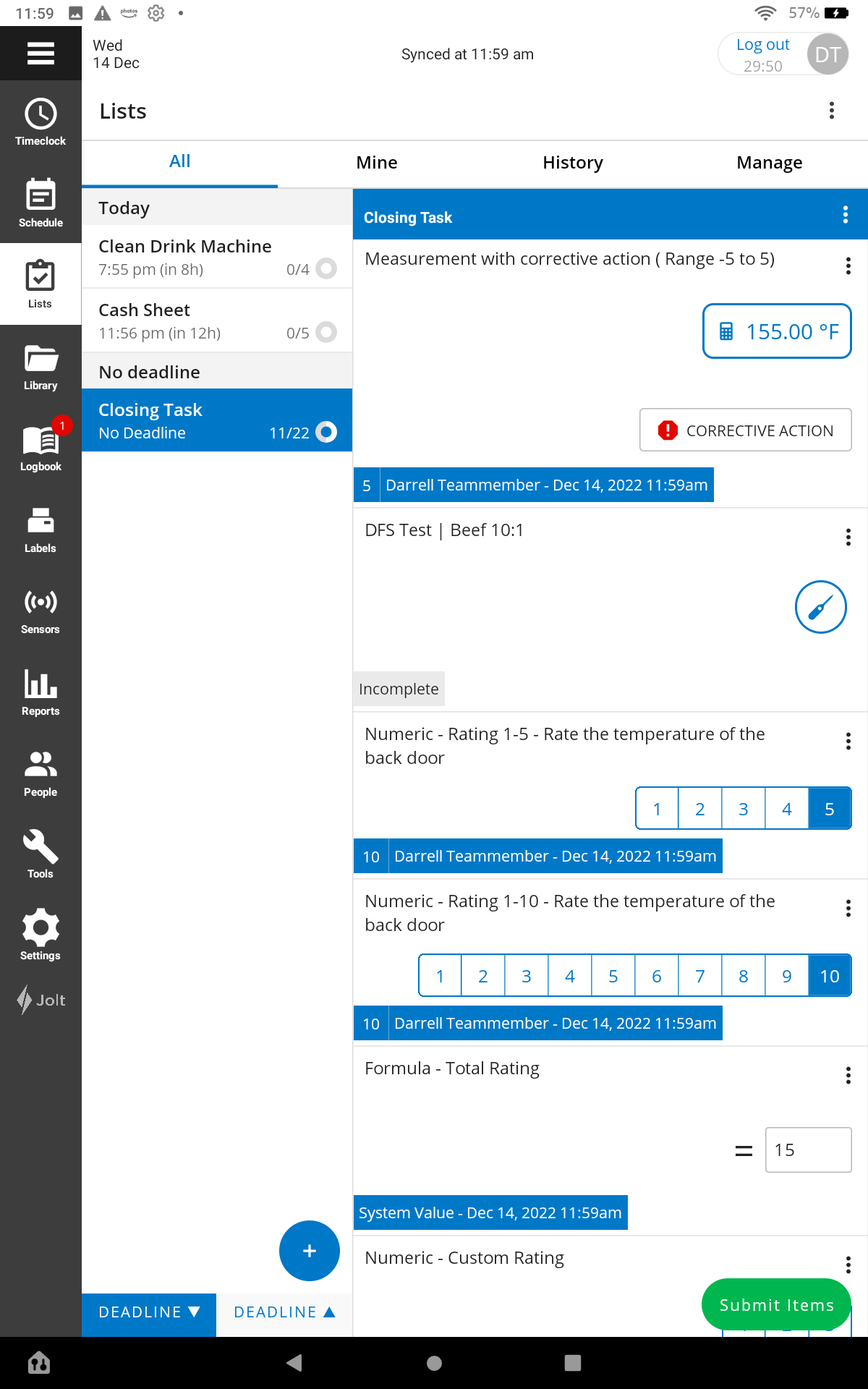Viewport: 868px width, 1389px height.
Task: Open Labels printer section
Action: point(41,529)
